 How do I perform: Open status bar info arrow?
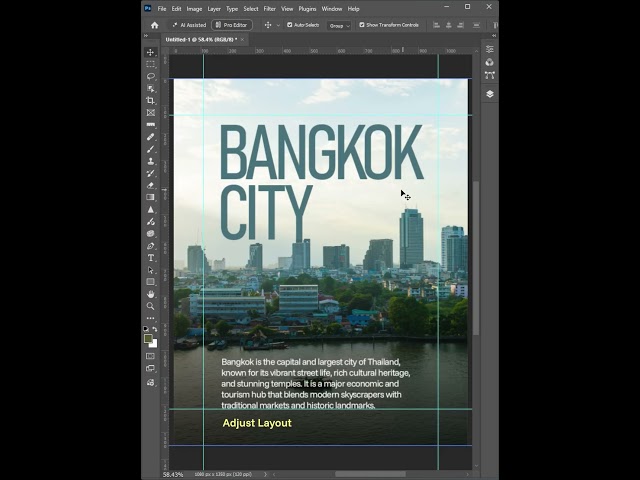[265, 474]
